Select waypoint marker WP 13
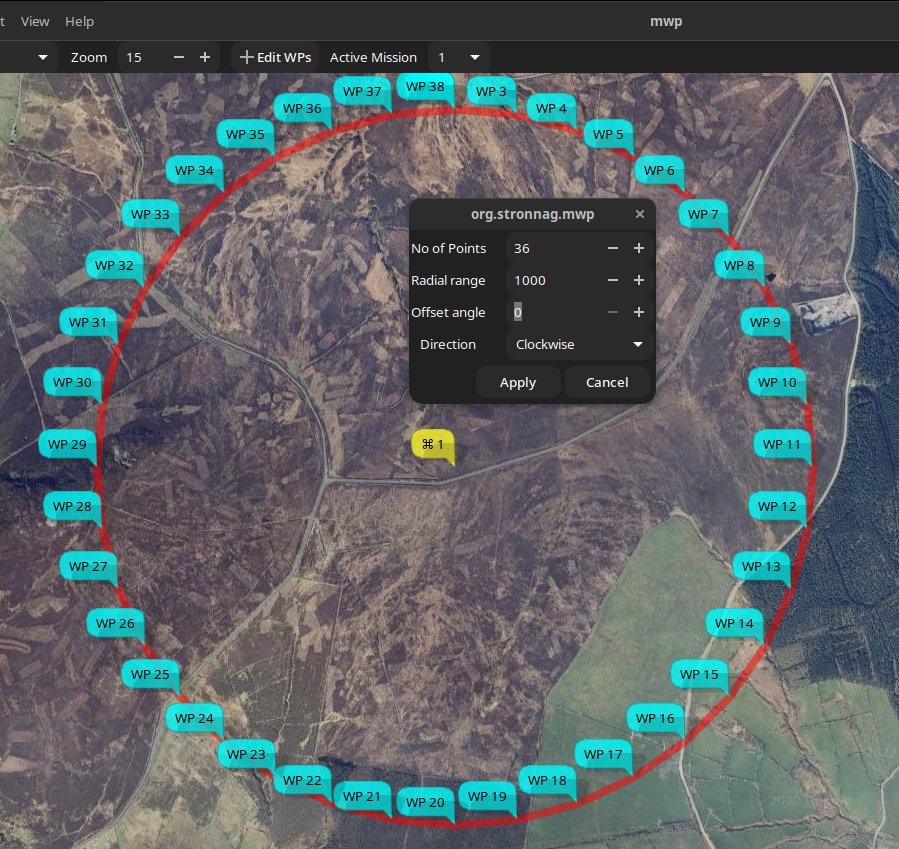Viewport: 899px width, 849px height. coord(761,566)
